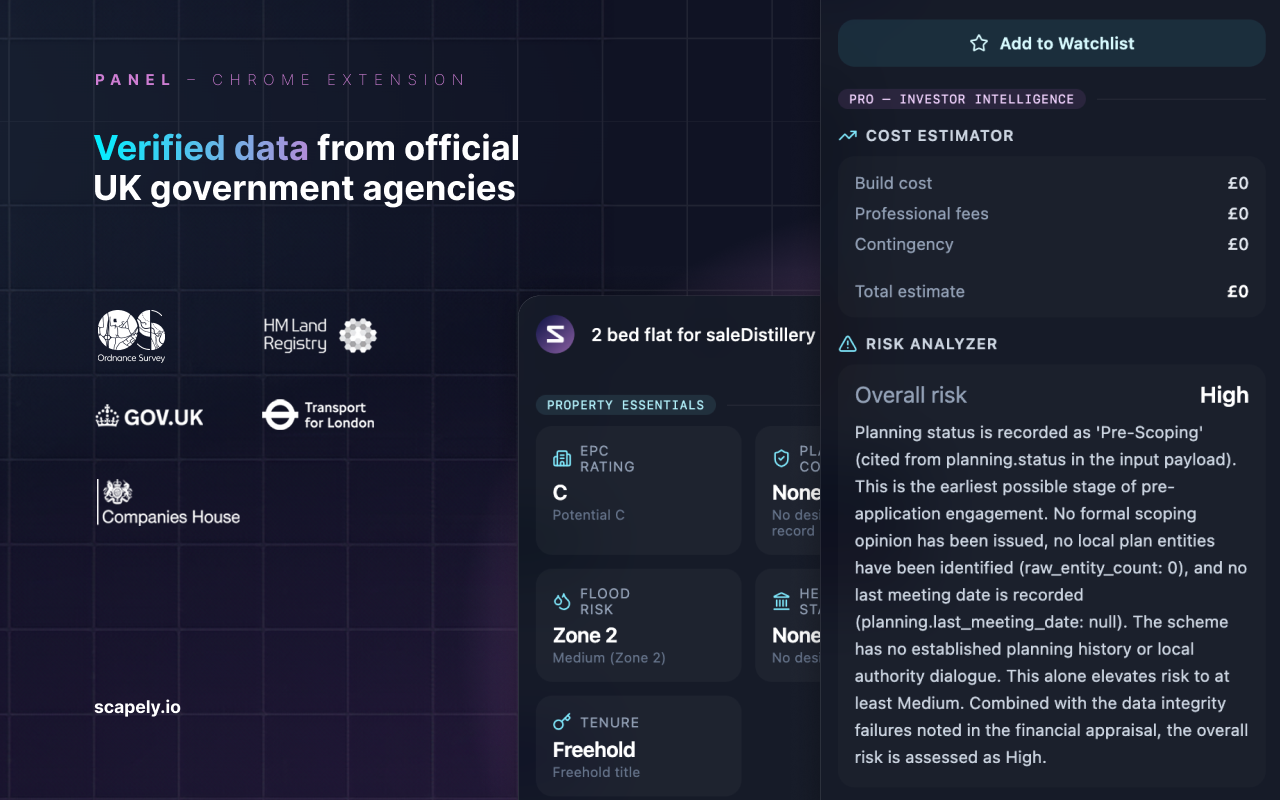1280x800 pixels.
Task: Click the Verified data headline
Action: [x=201, y=148]
